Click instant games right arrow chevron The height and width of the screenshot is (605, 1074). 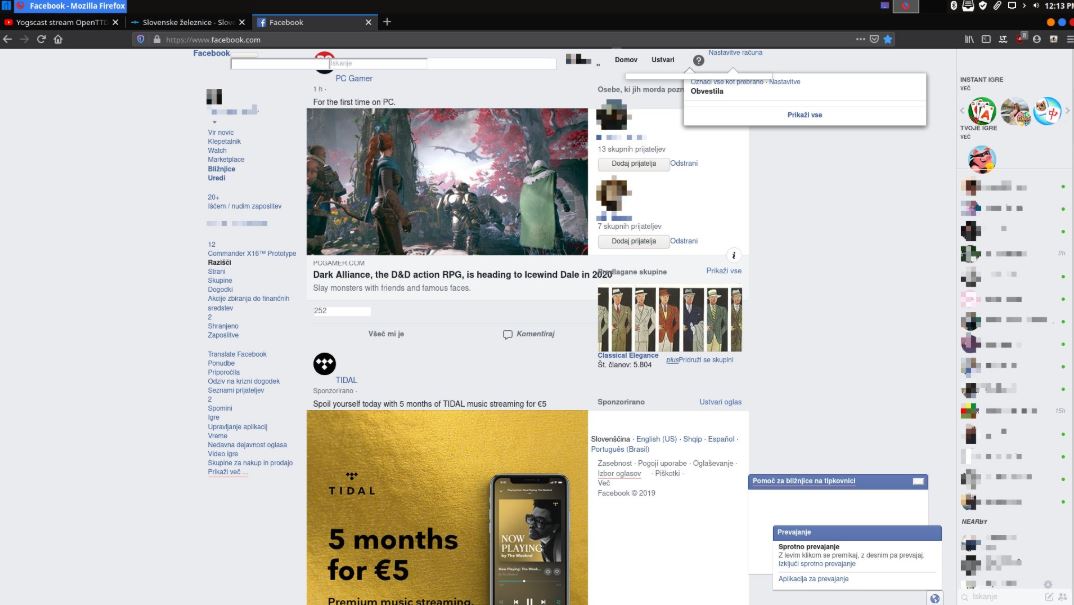pyautogui.click(x=1067, y=110)
